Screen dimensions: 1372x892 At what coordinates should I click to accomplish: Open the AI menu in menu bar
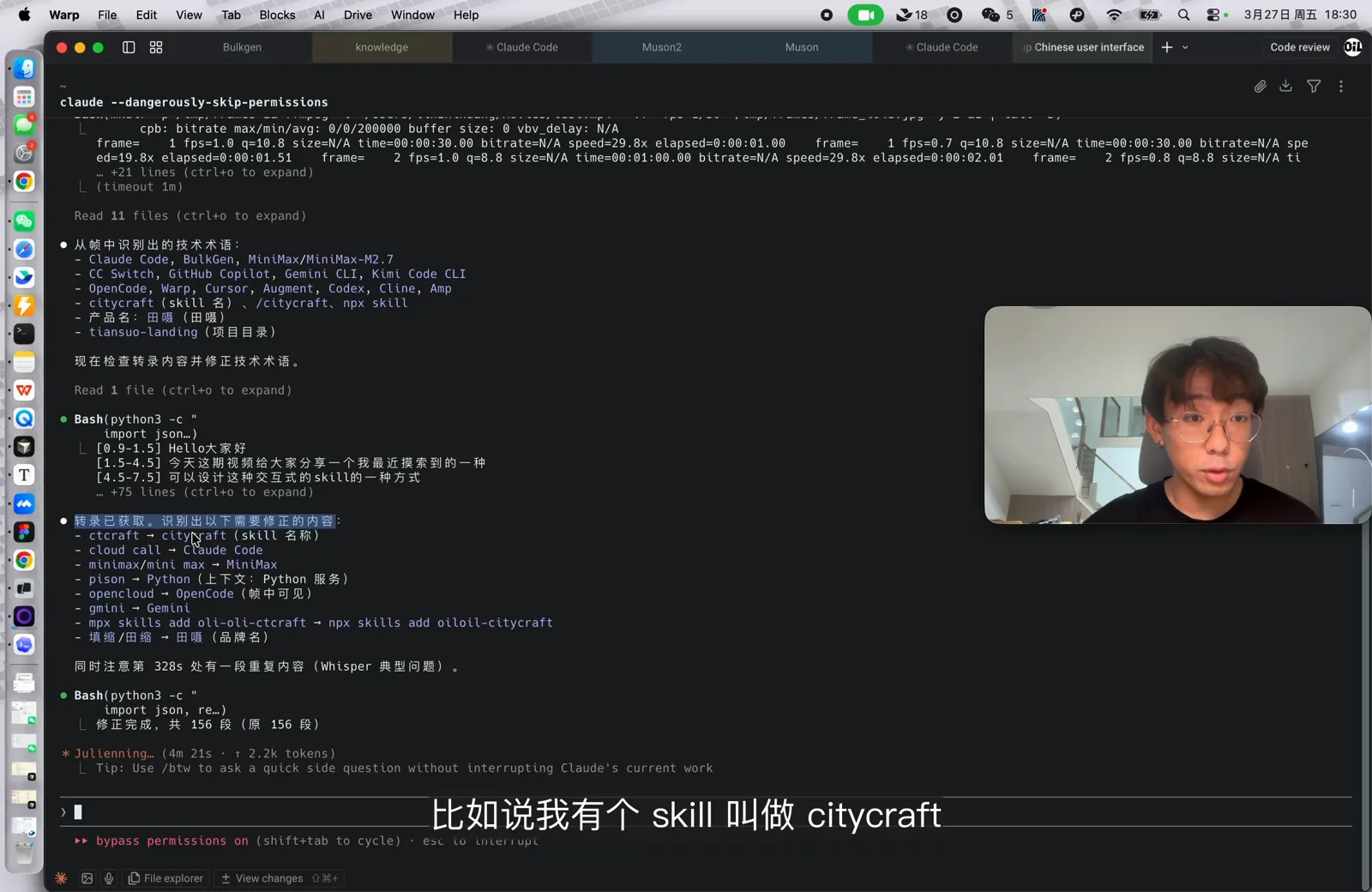319,15
